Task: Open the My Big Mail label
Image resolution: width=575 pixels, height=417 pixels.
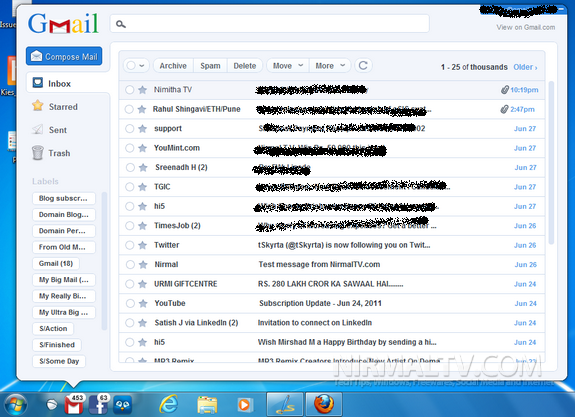Action: click(63, 280)
